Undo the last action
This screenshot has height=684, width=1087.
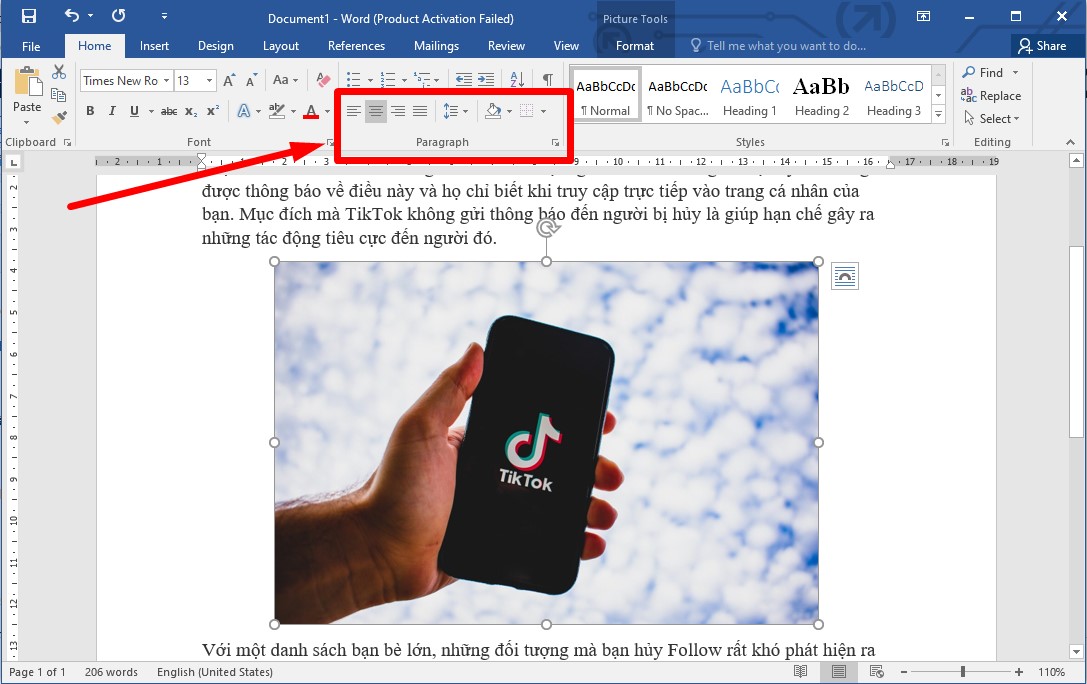71,15
